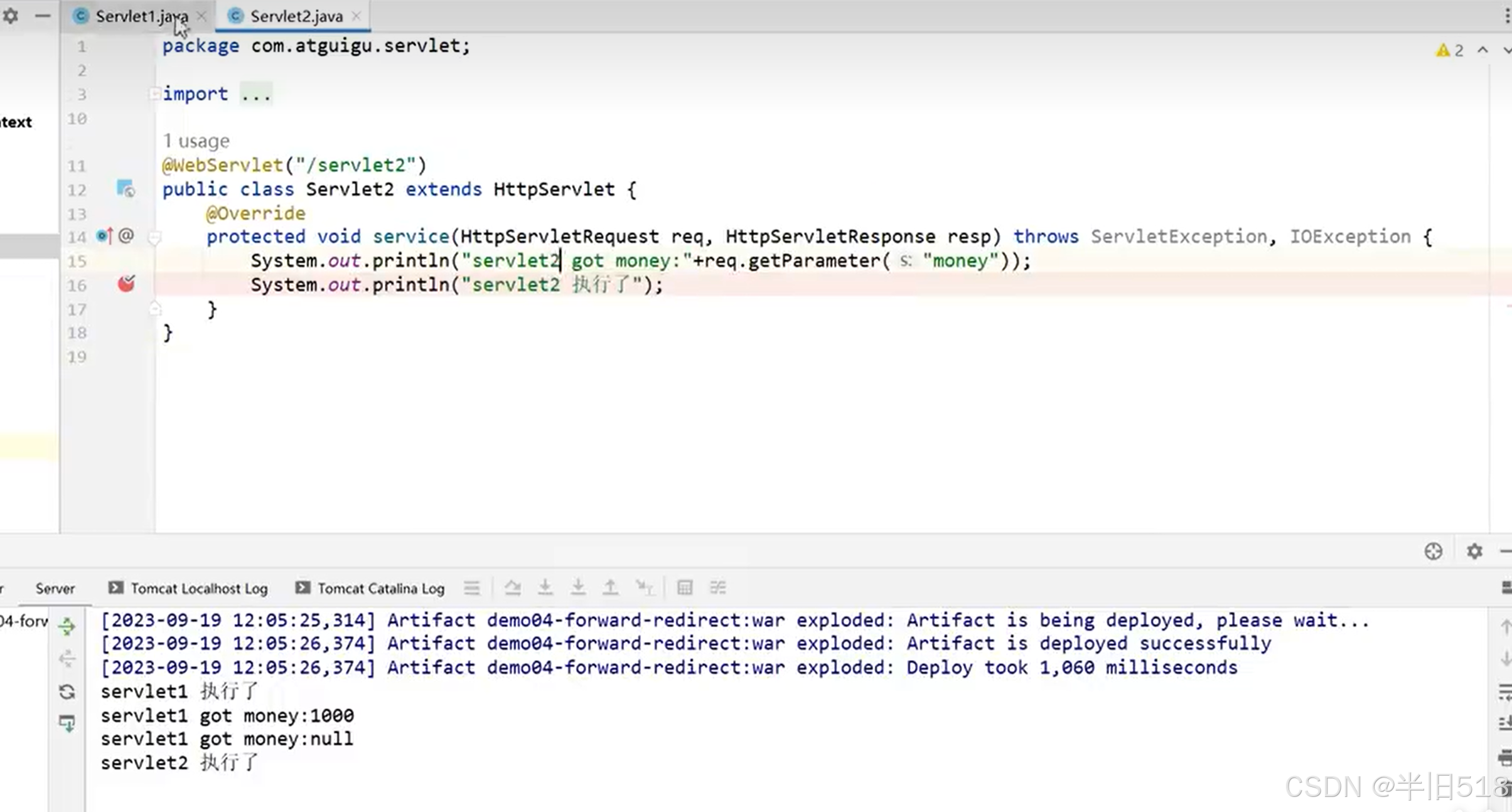Click the folded '...' import placeholder

pyautogui.click(x=256, y=94)
